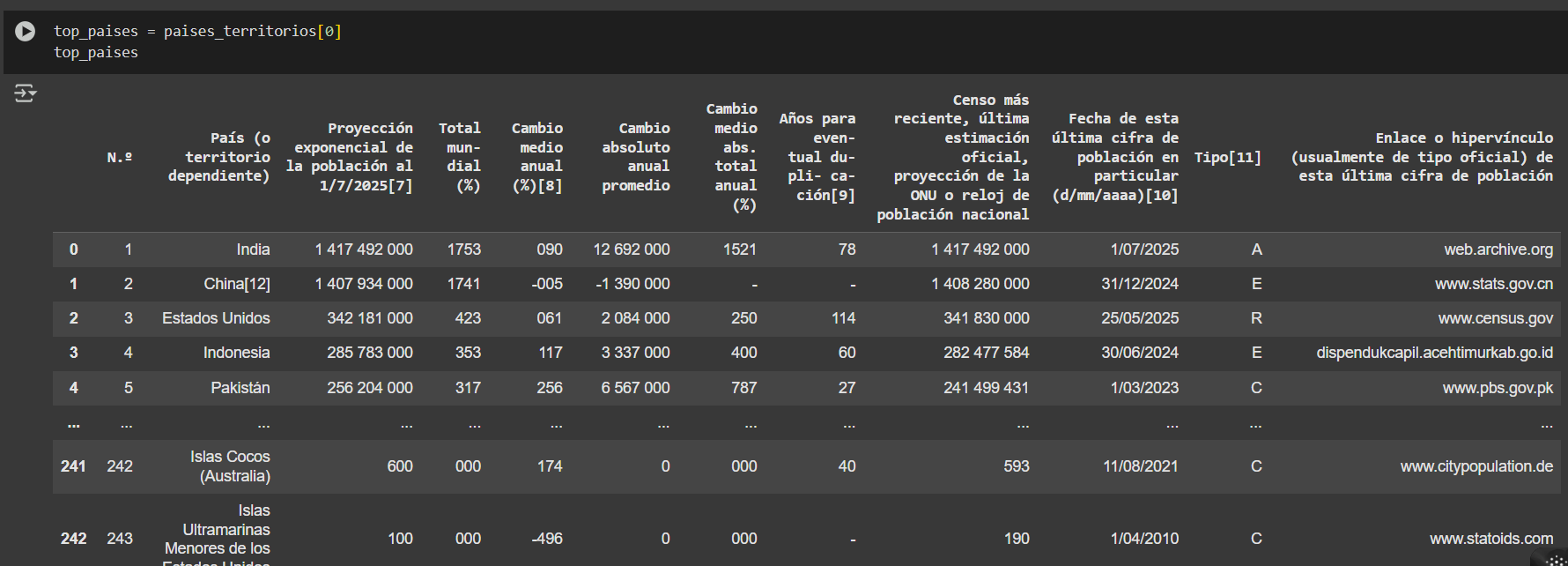Click the date '30/06/2024'
The width and height of the screenshot is (1568, 566).
(1140, 353)
